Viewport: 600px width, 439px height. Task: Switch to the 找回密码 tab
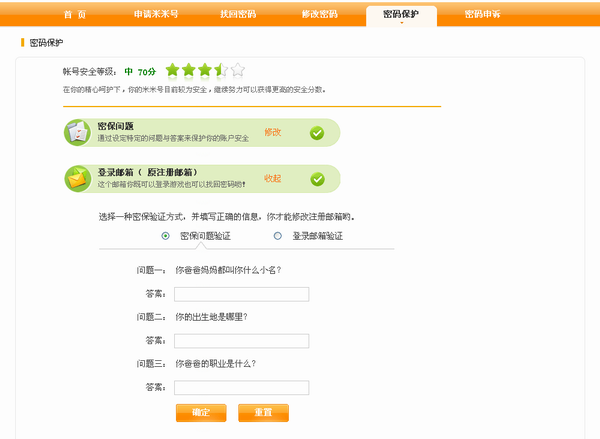coord(237,15)
